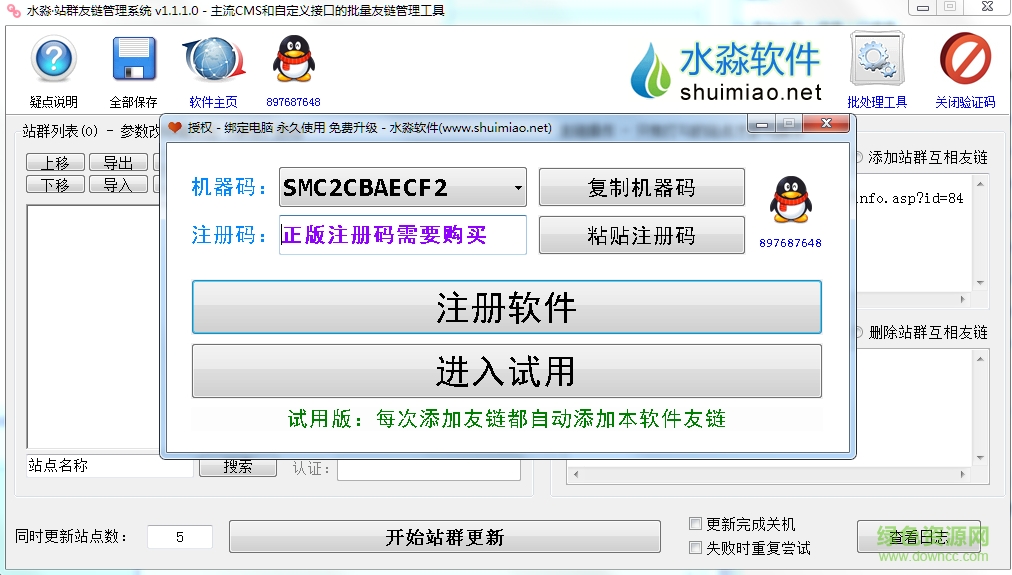Toggle the 更新完成关机 checkbox

tap(695, 523)
